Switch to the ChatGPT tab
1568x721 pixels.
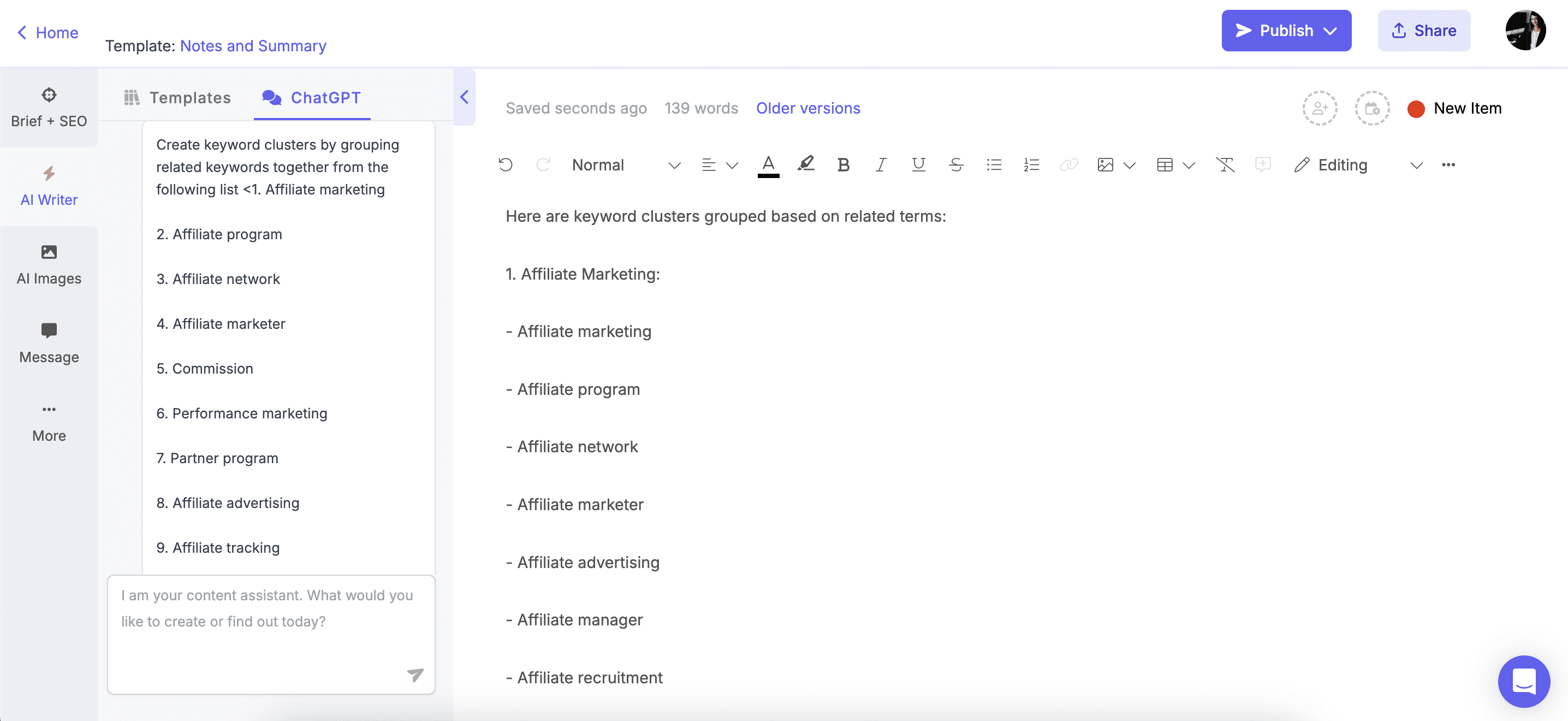coord(311,97)
